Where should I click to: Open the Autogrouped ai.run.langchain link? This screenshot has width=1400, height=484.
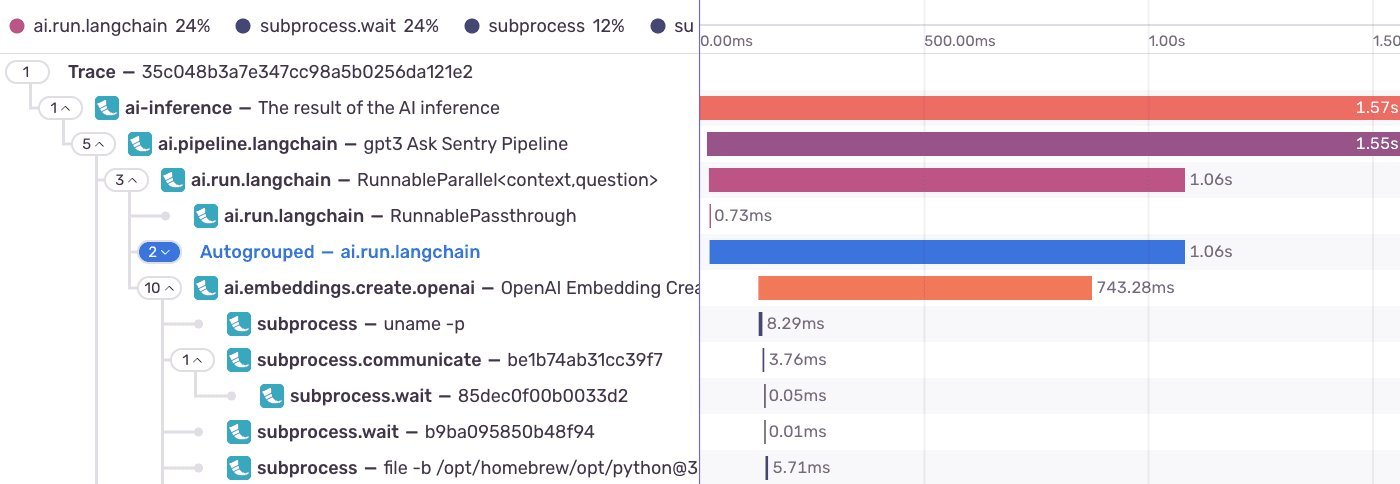pyautogui.click(x=340, y=252)
